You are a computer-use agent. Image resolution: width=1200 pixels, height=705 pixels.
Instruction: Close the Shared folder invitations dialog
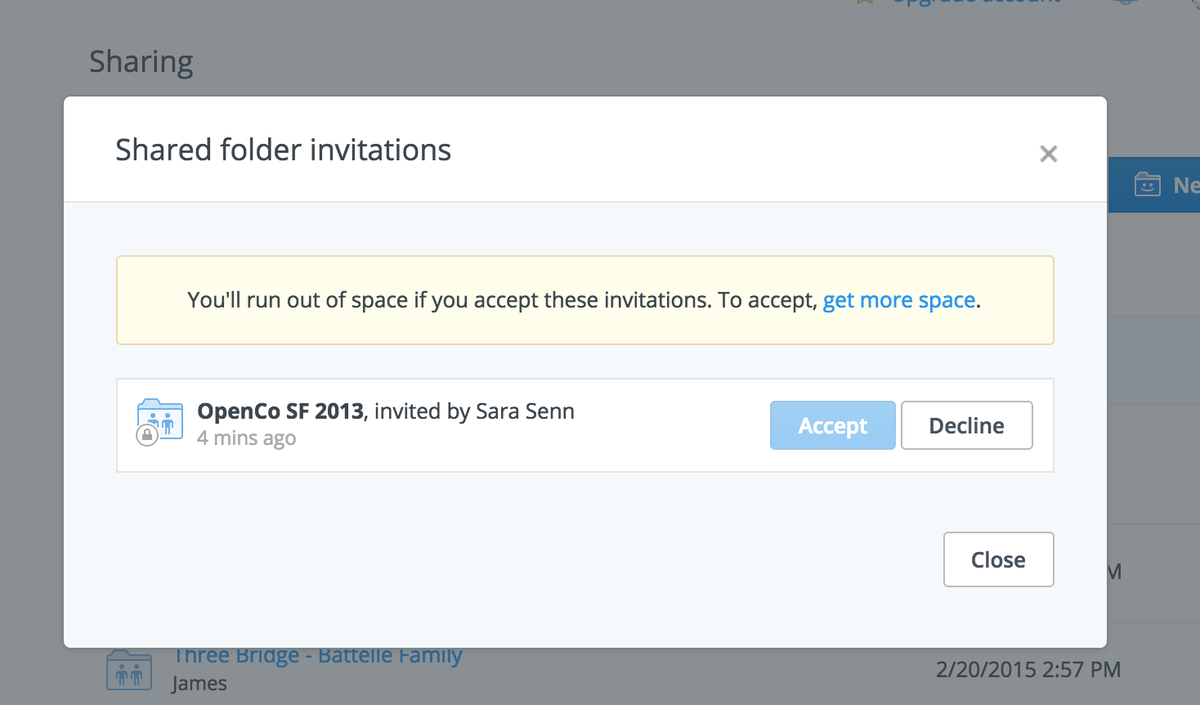pyautogui.click(x=998, y=559)
